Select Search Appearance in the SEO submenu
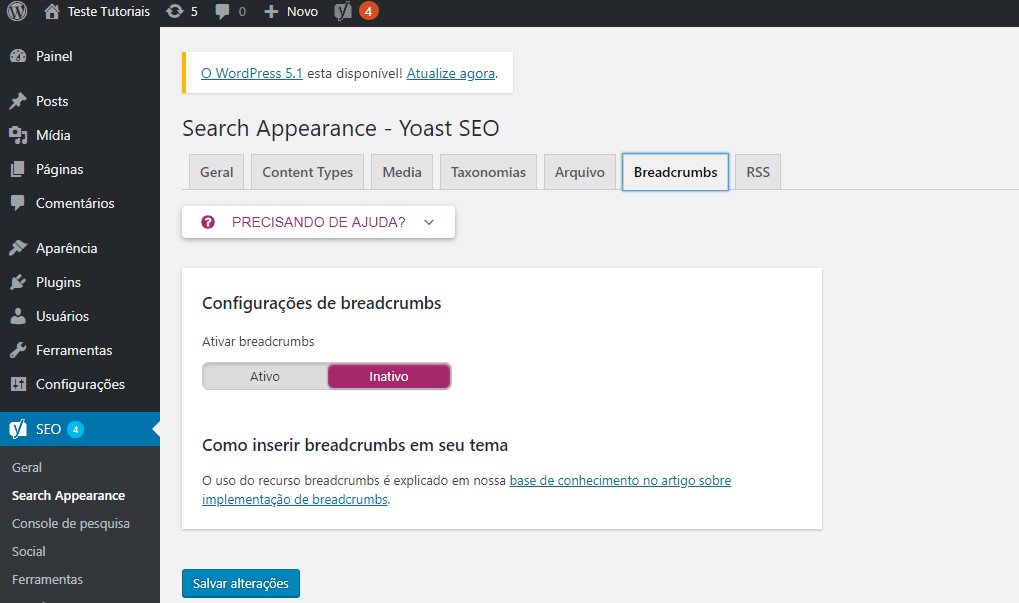 68,495
